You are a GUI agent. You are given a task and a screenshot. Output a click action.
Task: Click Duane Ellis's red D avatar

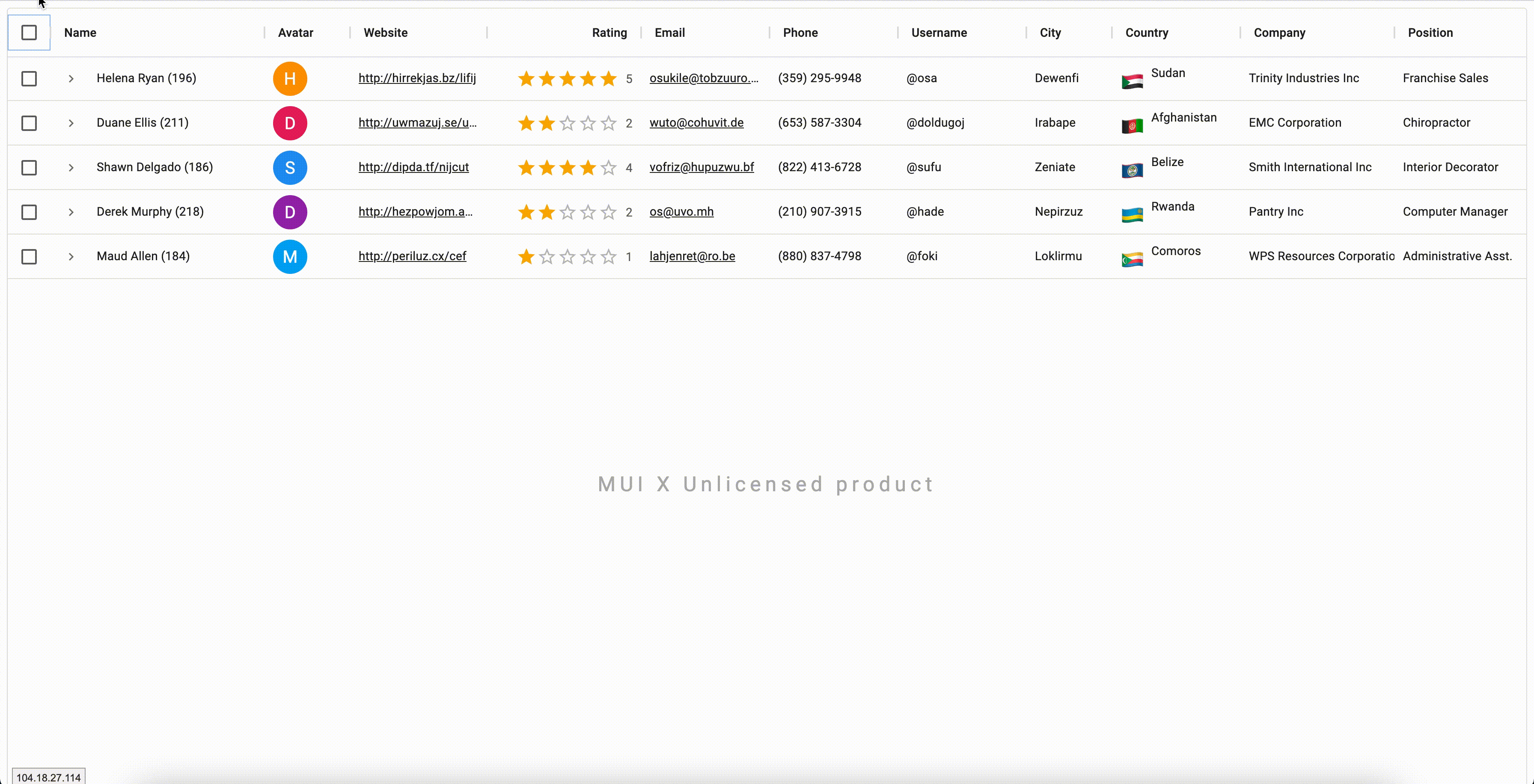click(289, 123)
